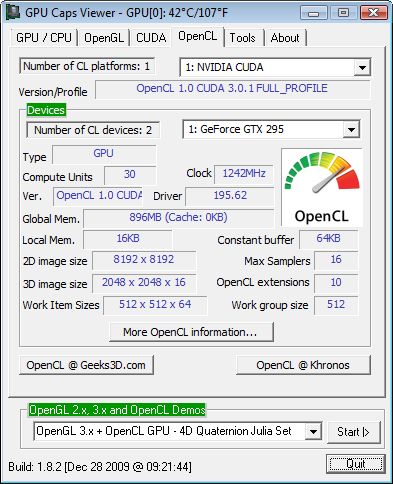The image size is (393, 484).
Task: Click the Type field showing GPU
Action: (x=104, y=154)
